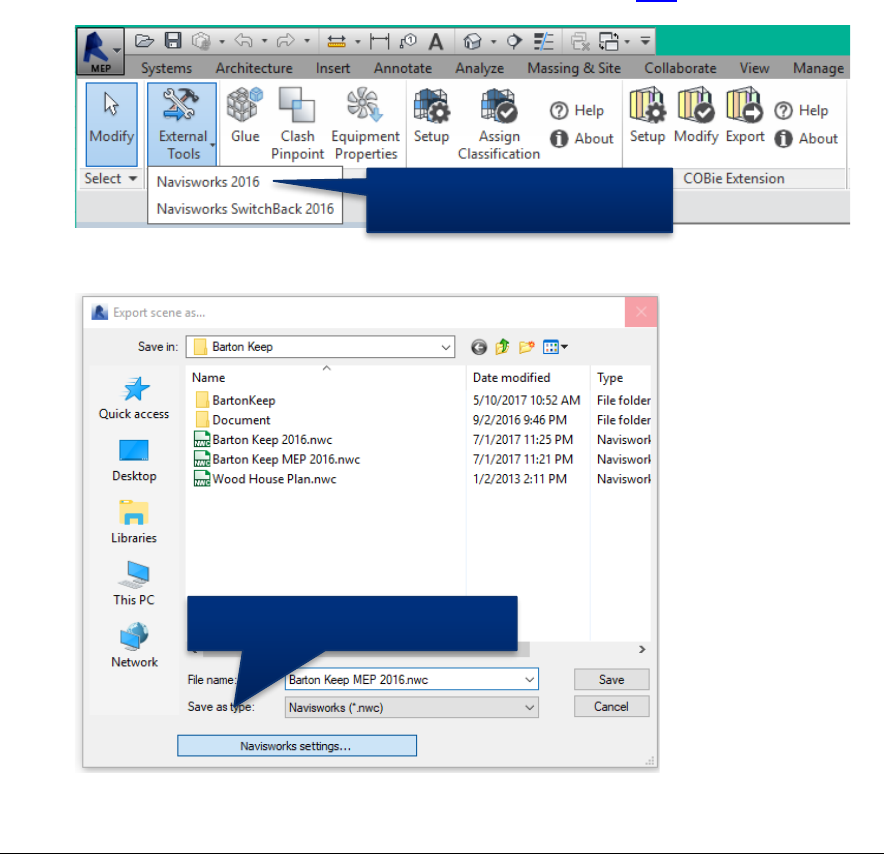
Task: Open the Measure tool dropdown arrow
Action: 357,41
